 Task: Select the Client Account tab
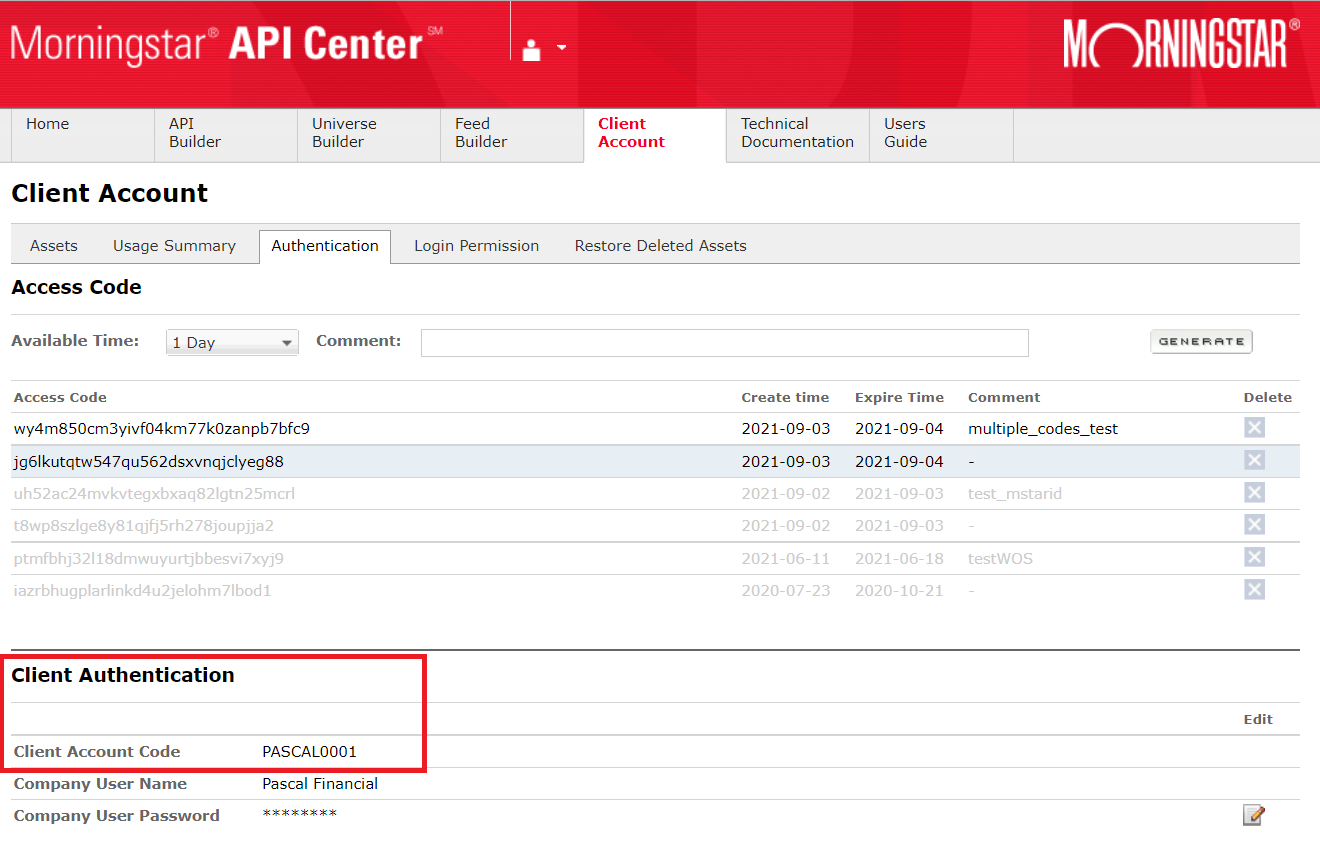tap(655, 134)
